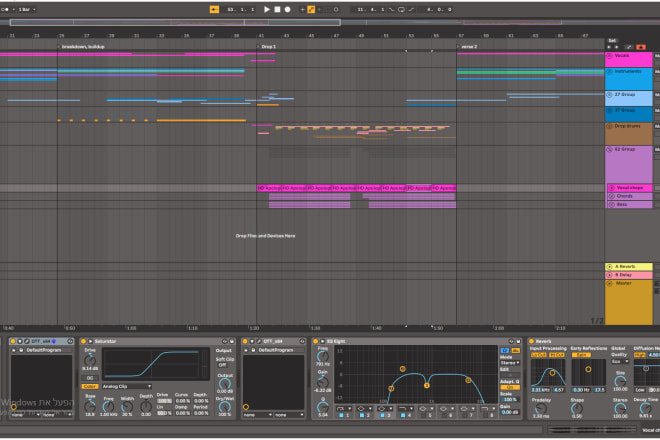Click the arrangement position field 53. 1. 1

pyautogui.click(x=241, y=9)
